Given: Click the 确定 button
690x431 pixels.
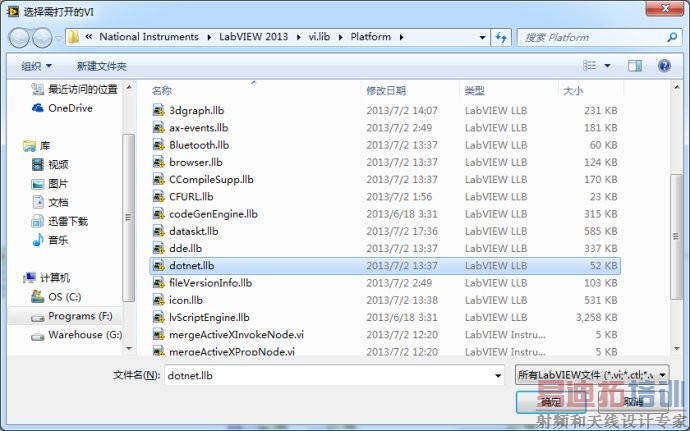Looking at the screenshot, I should coord(551,402).
